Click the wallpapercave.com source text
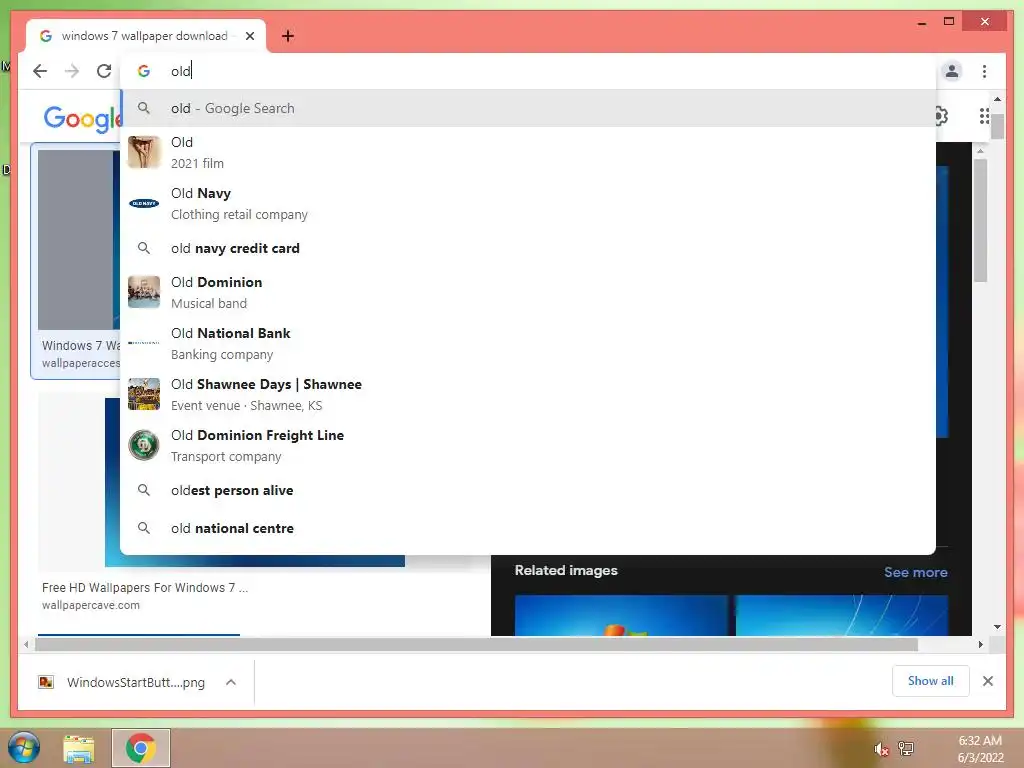The width and height of the screenshot is (1024, 768). point(91,605)
